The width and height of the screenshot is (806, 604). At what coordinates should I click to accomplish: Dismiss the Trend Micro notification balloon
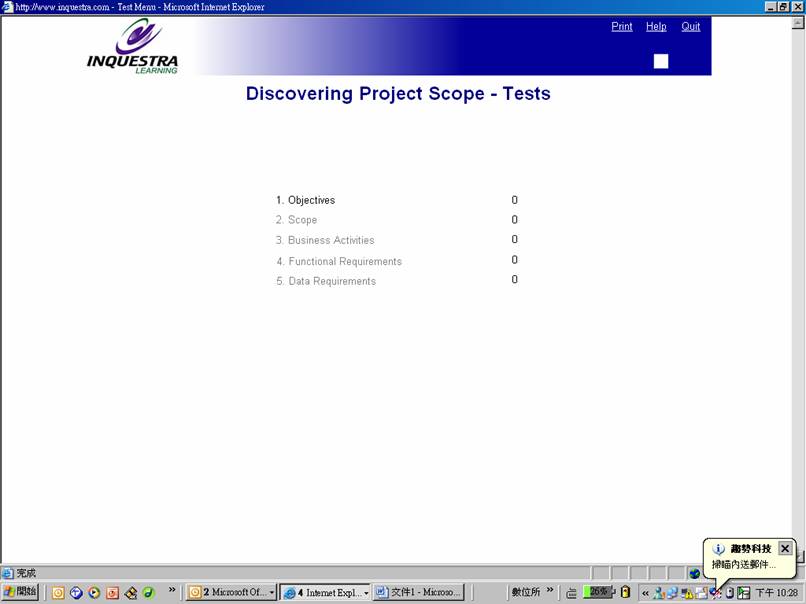pyautogui.click(x=785, y=548)
